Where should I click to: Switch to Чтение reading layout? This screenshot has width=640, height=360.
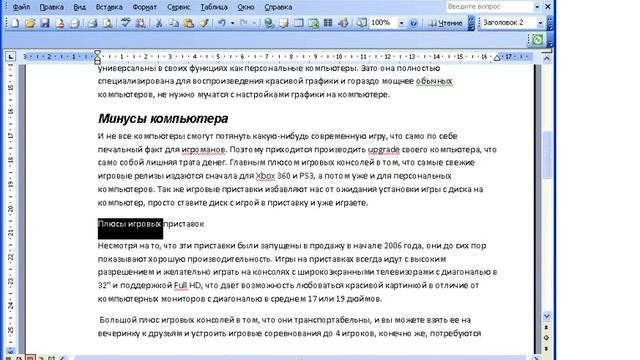click(445, 23)
